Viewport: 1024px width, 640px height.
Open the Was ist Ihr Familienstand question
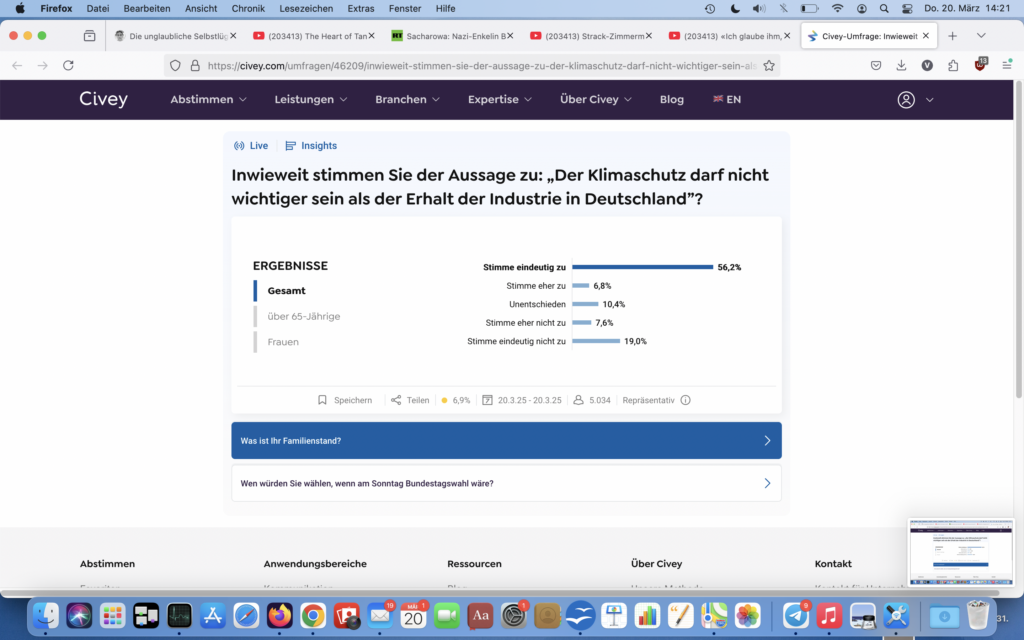click(506, 440)
